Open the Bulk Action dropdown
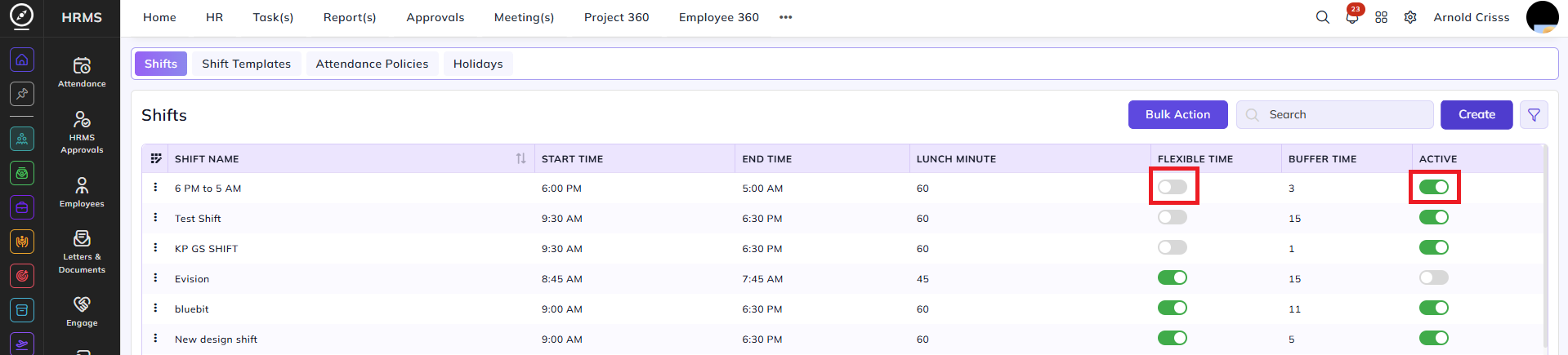 (1177, 115)
